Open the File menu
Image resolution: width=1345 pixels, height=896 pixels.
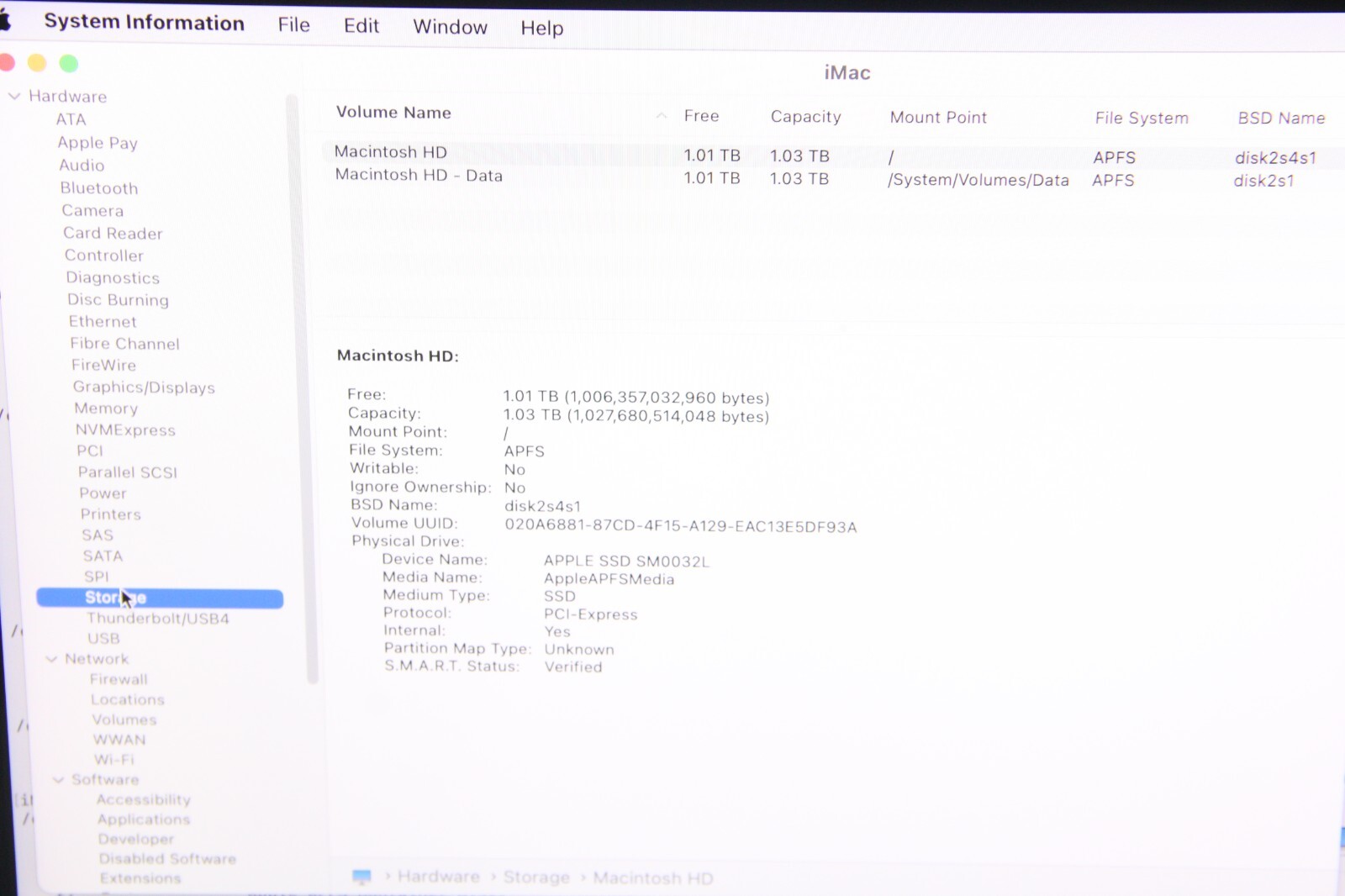(x=294, y=25)
